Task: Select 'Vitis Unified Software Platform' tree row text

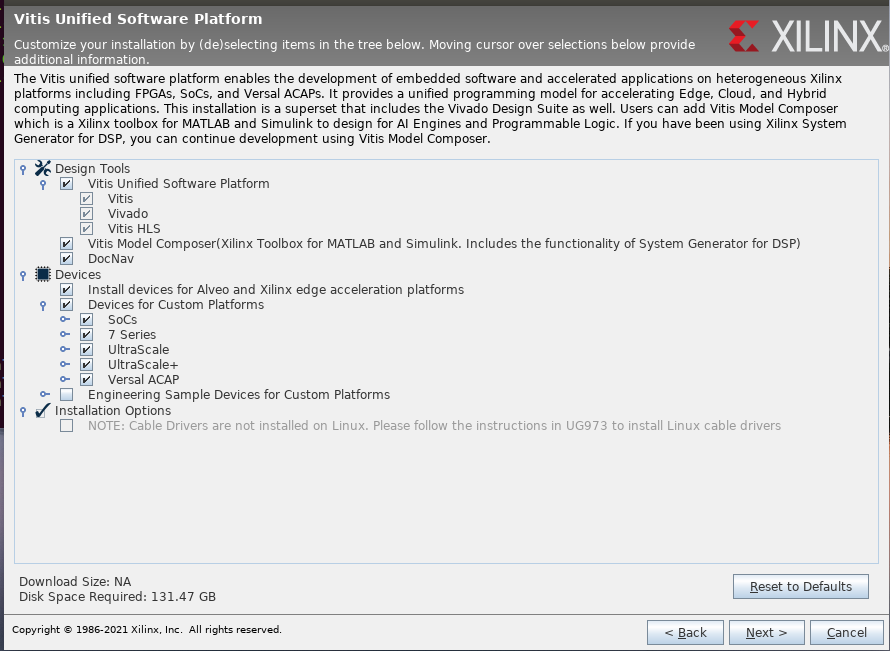Action: 178,183
